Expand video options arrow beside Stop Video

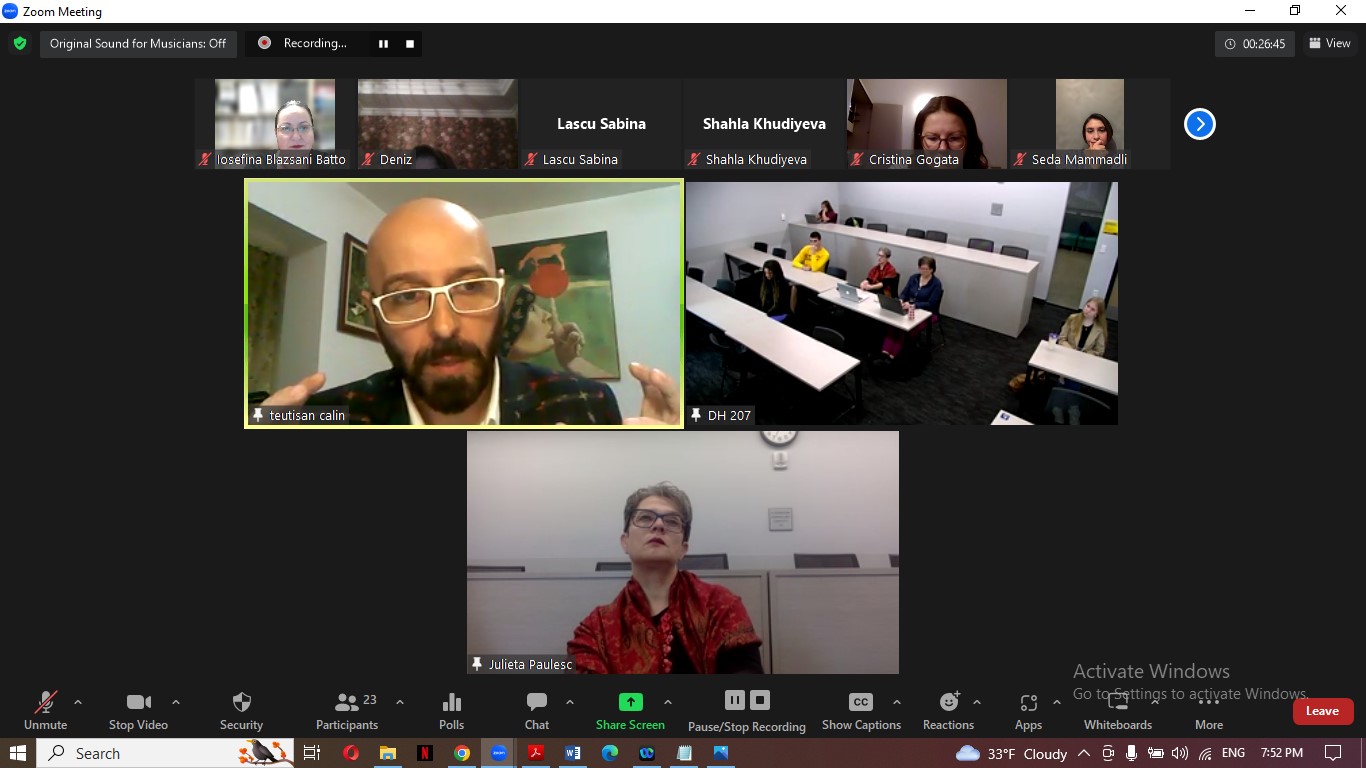(x=176, y=702)
